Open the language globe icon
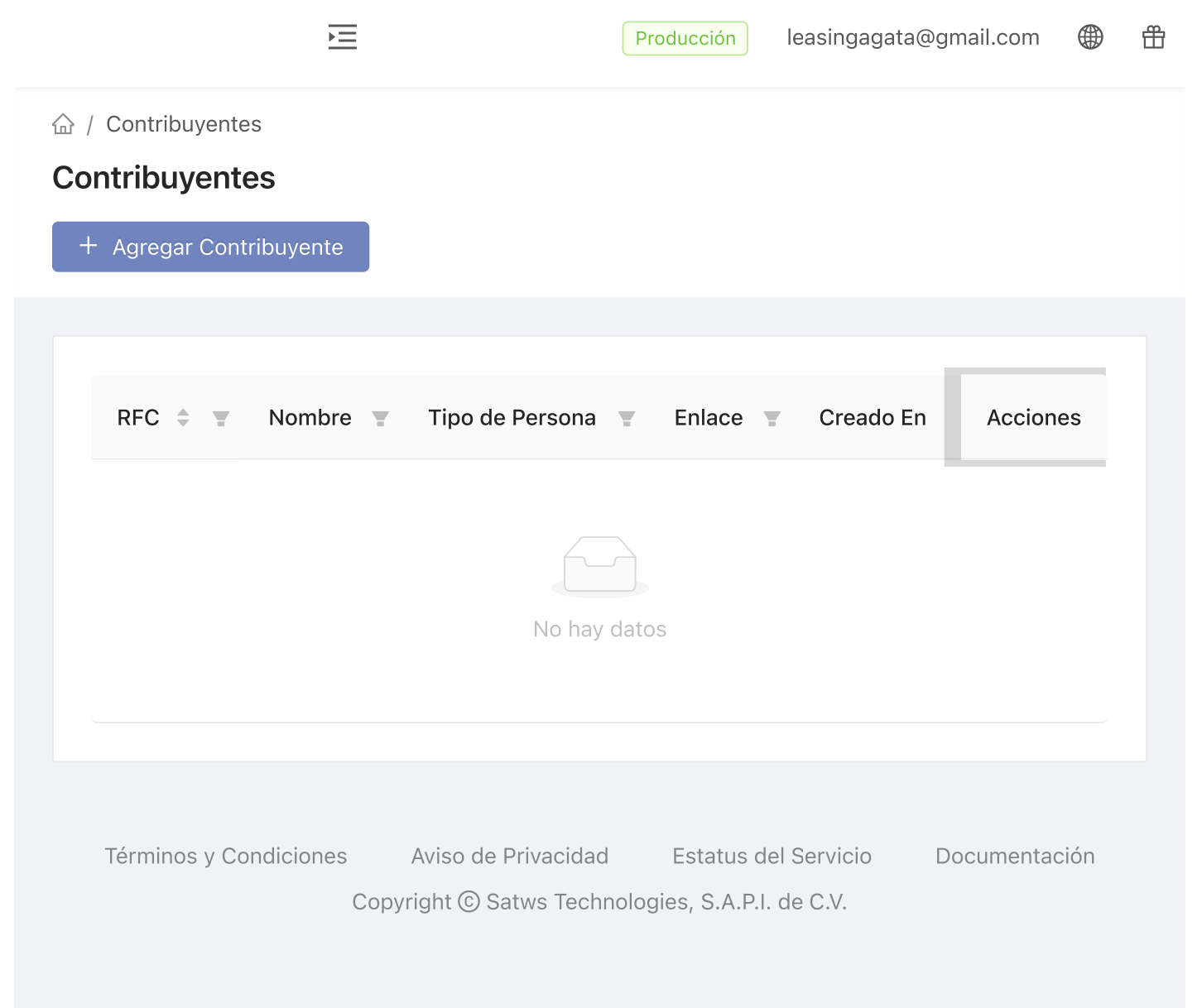This screenshot has width=1202, height=1008. coord(1090,37)
